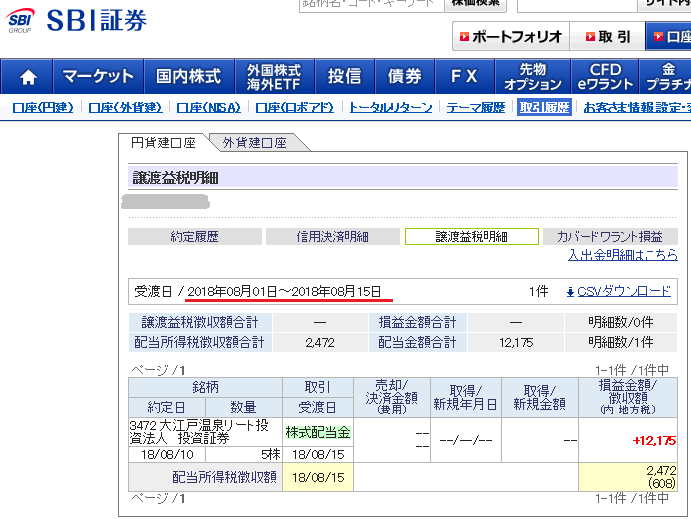Image resolution: width=691 pixels, height=519 pixels.
Task: Select the 約定履歴 tab button
Action: coord(195,237)
